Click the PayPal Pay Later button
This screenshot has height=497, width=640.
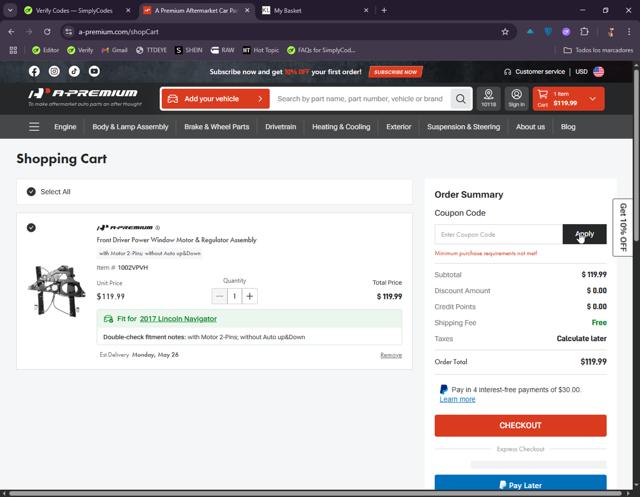pyautogui.click(x=520, y=484)
